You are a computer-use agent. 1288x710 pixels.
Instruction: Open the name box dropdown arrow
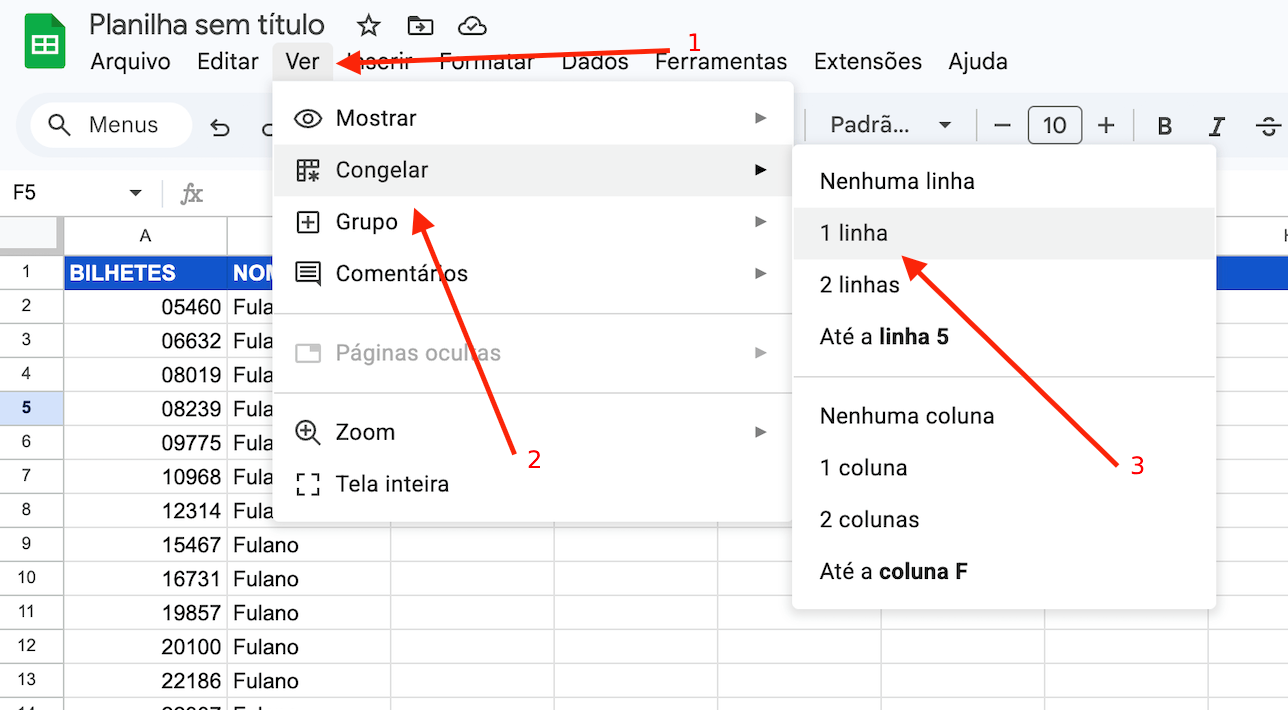pyautogui.click(x=135, y=193)
